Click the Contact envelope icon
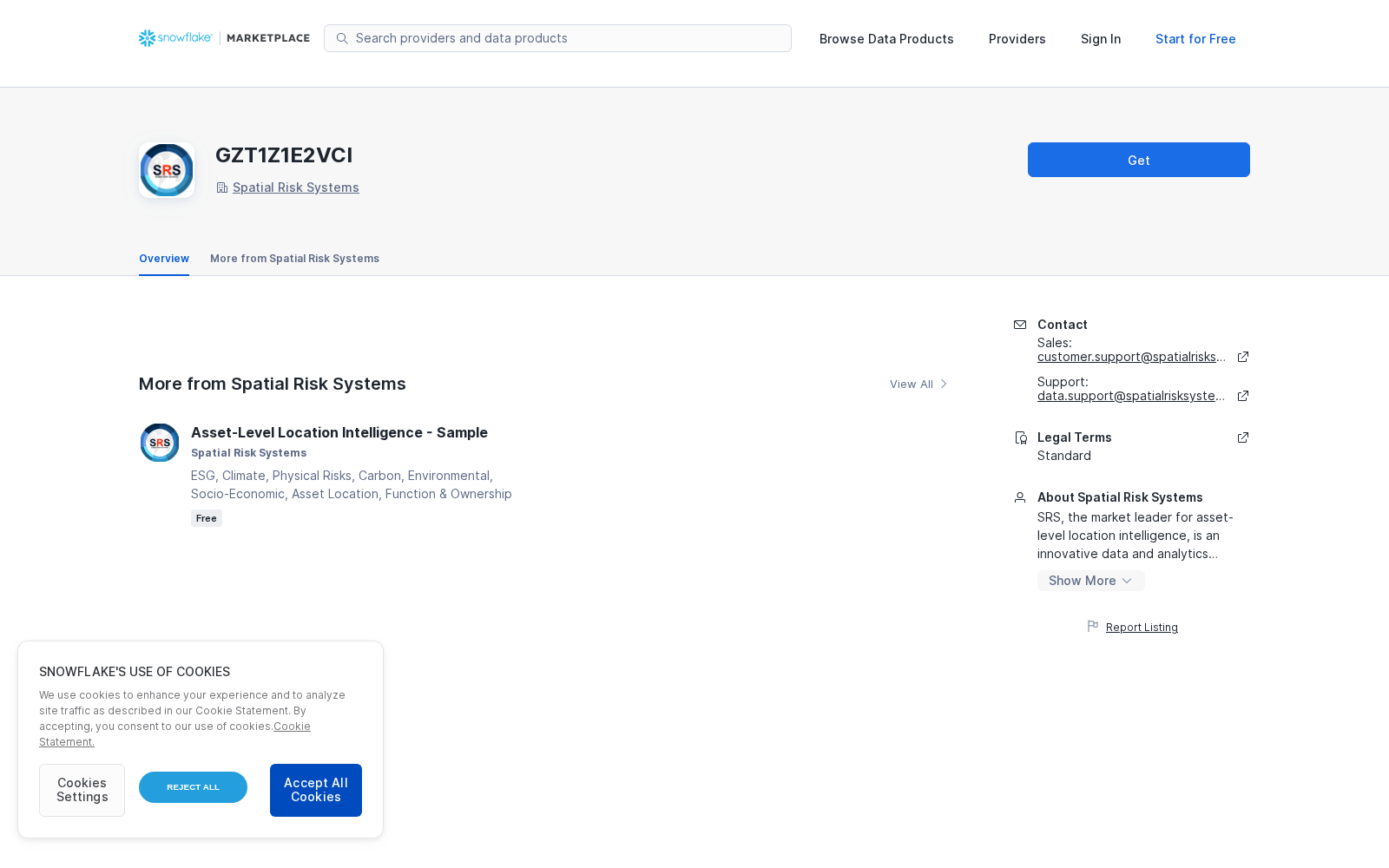The image size is (1389, 868). (1020, 325)
